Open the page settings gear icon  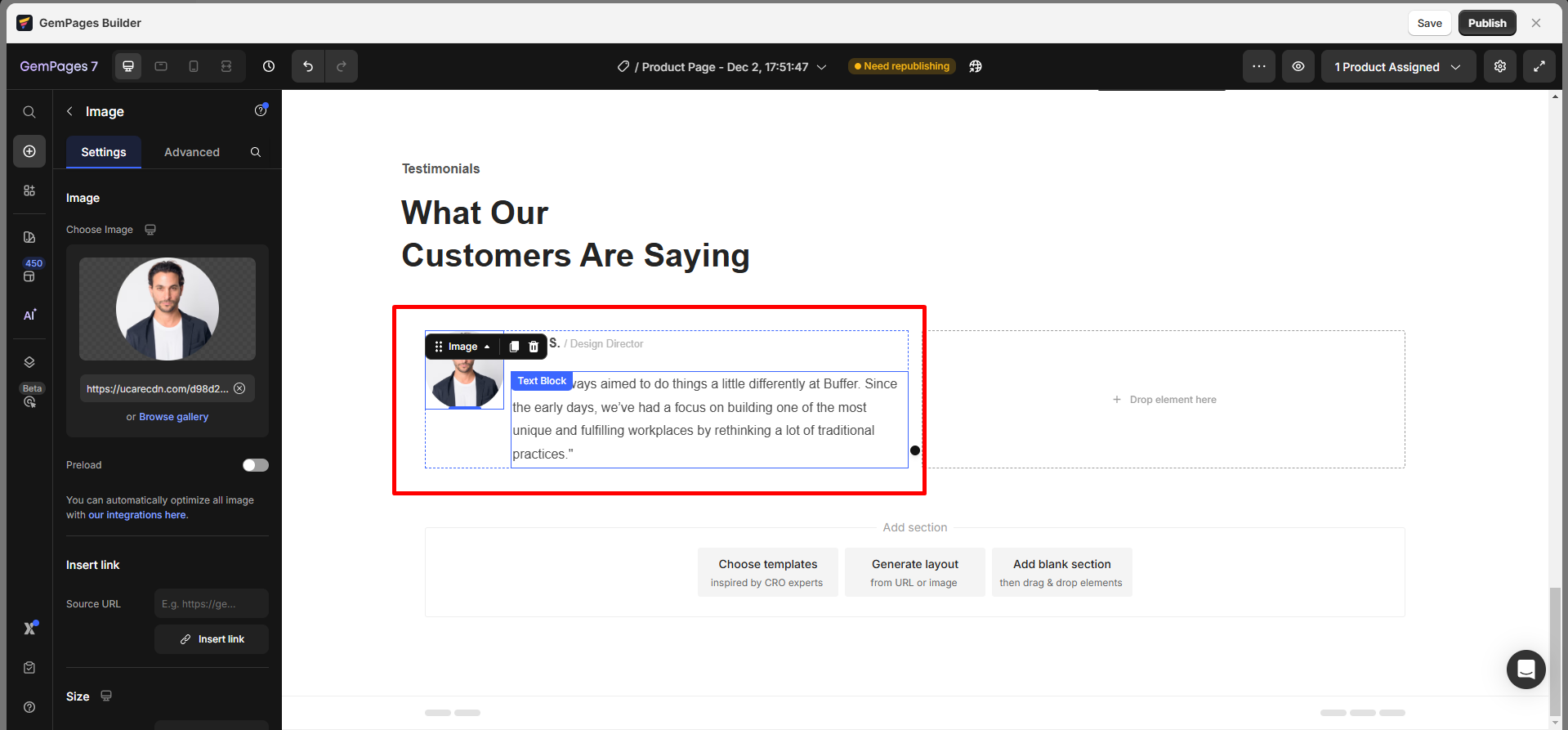click(x=1500, y=66)
